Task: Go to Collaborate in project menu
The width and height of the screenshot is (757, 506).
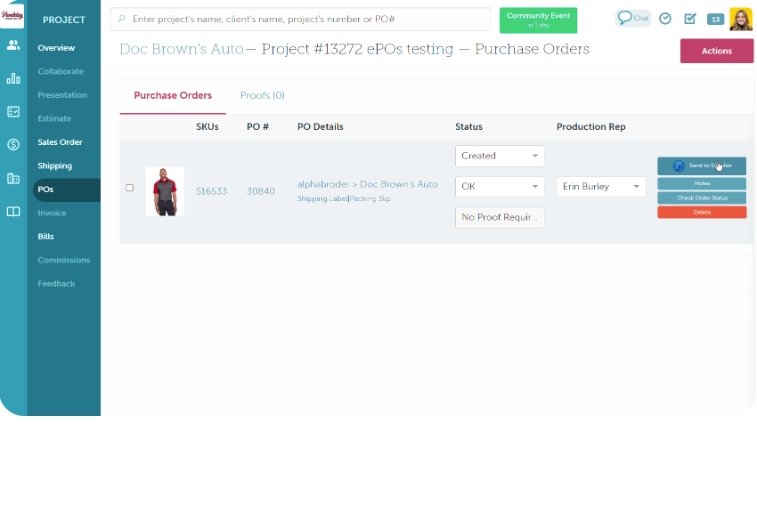Action: point(60,71)
